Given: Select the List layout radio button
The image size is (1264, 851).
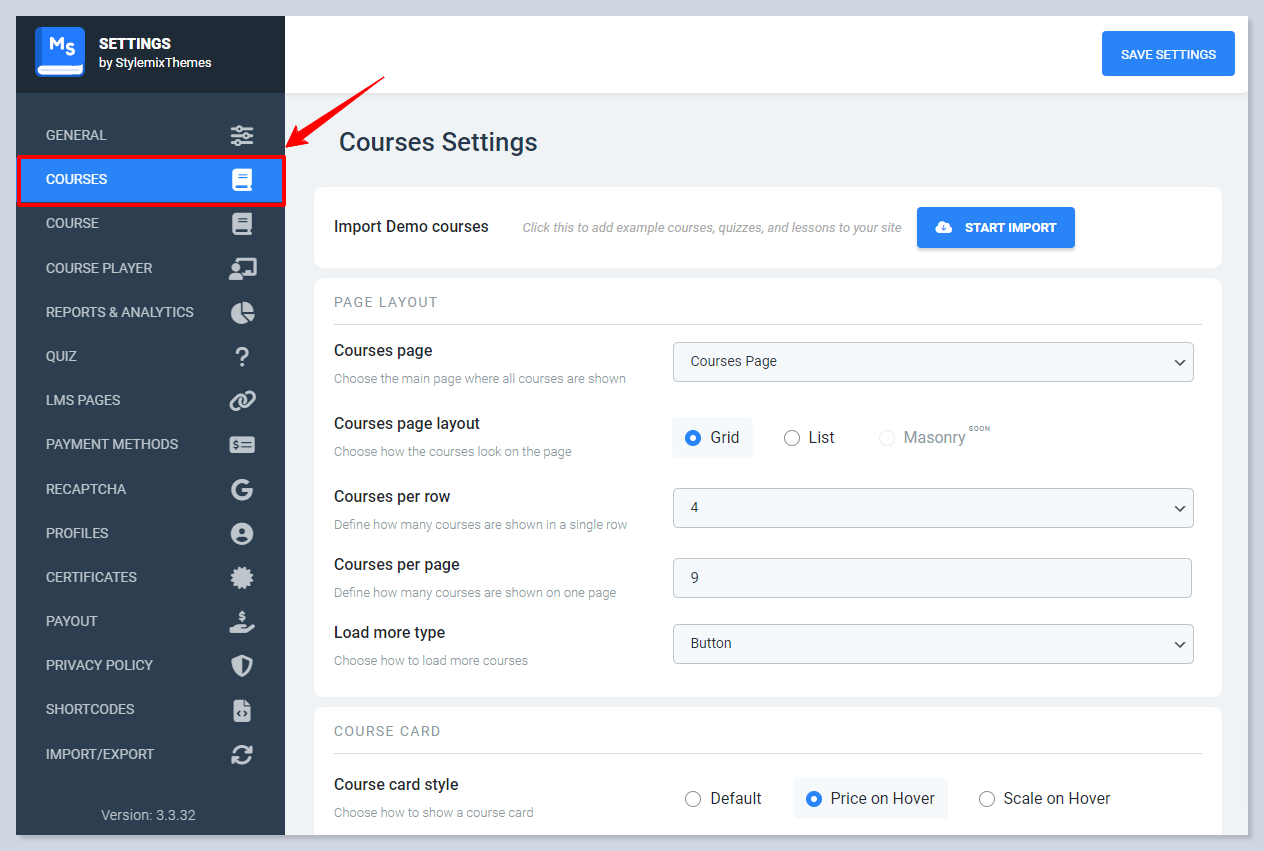Looking at the screenshot, I should click(x=792, y=438).
